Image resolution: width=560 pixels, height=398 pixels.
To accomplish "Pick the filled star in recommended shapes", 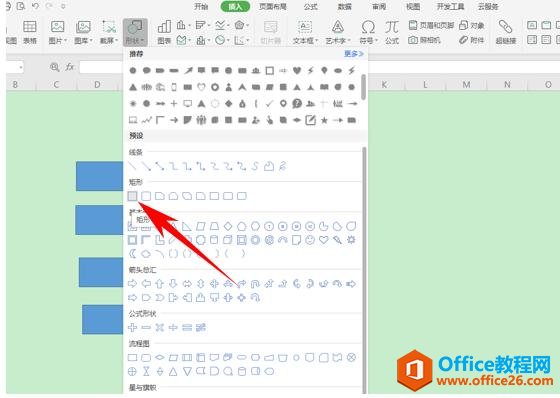I will 324,120.
